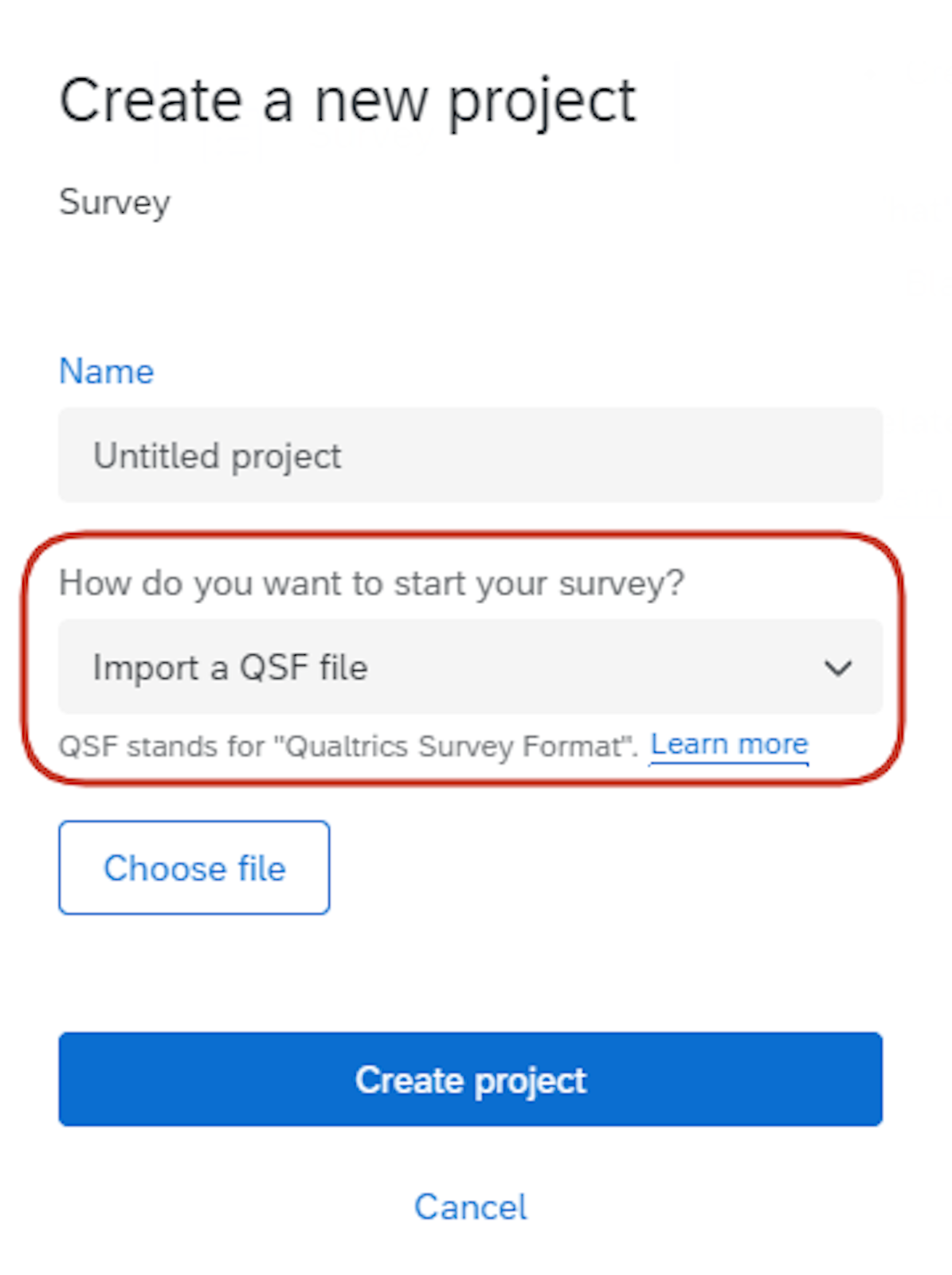This screenshot has height=1275, width=952.
Task: Expand the "Import a QSF file" combo box
Action: 470,667
